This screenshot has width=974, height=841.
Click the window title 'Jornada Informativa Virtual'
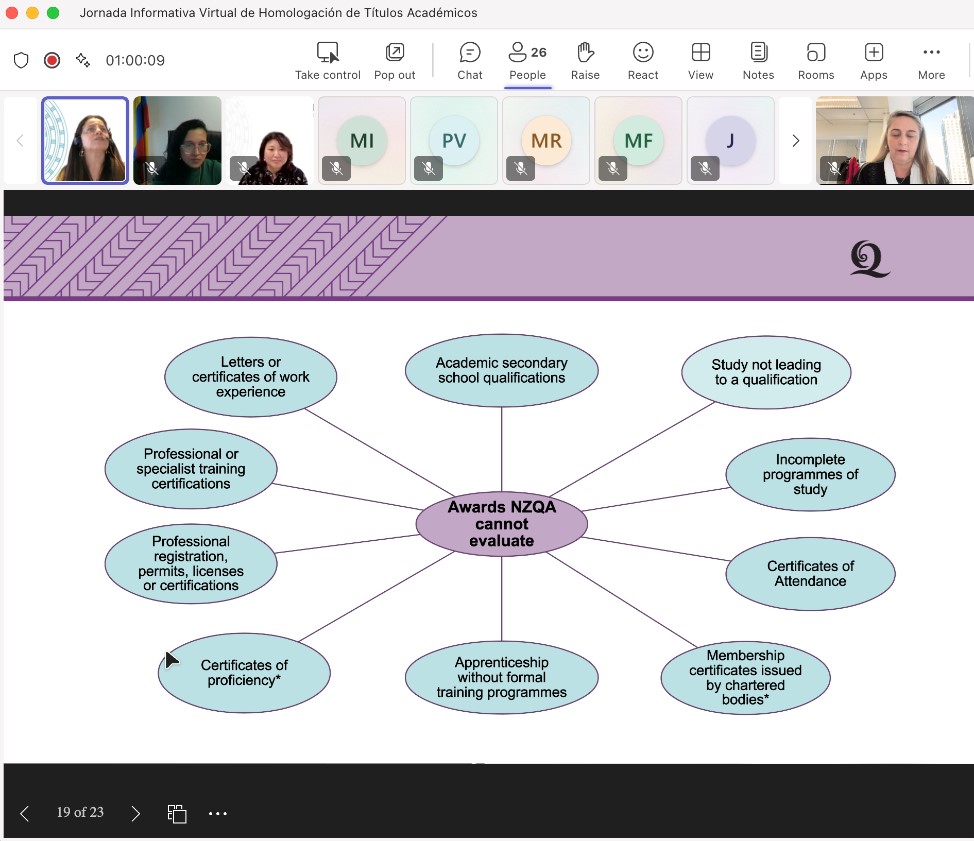278,12
